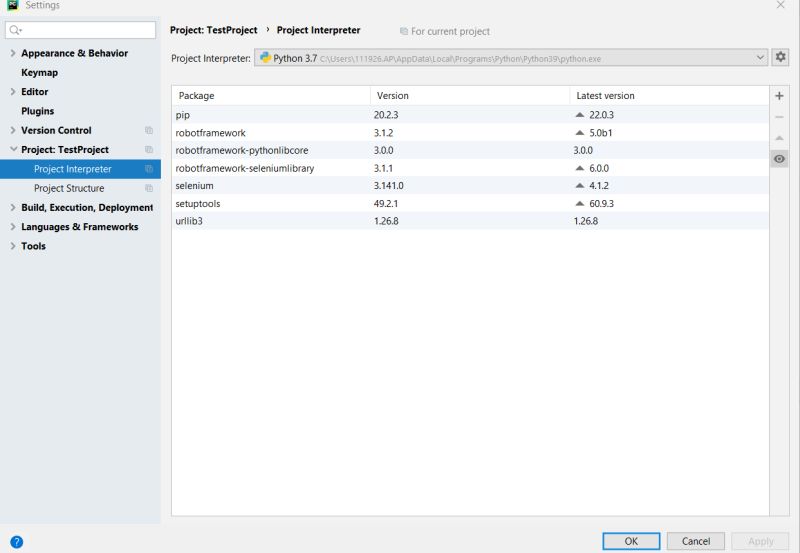Select robotframework-seleniumlibrary package row

470,168
